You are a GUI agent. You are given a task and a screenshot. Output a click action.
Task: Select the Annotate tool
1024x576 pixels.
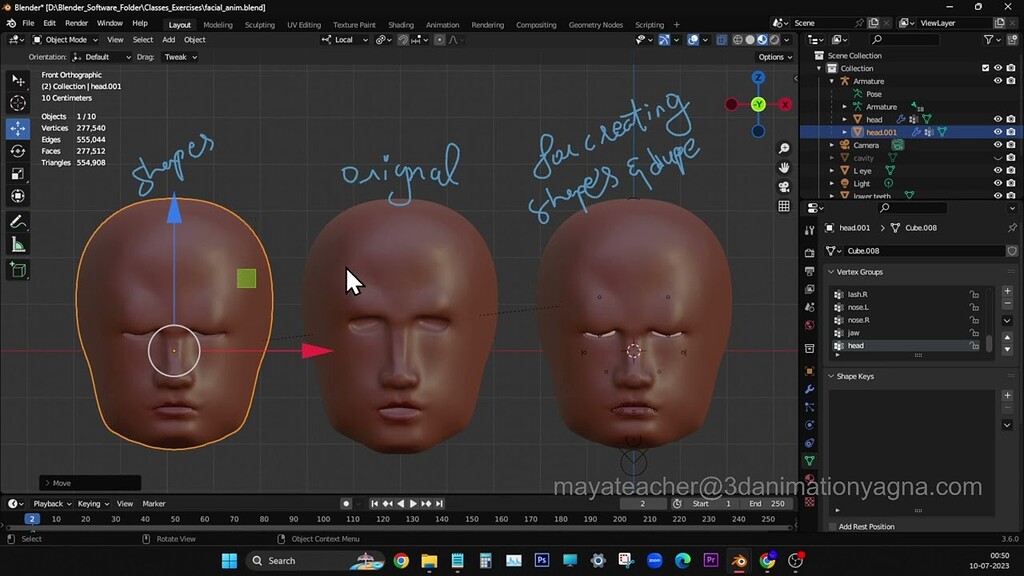tap(16, 222)
